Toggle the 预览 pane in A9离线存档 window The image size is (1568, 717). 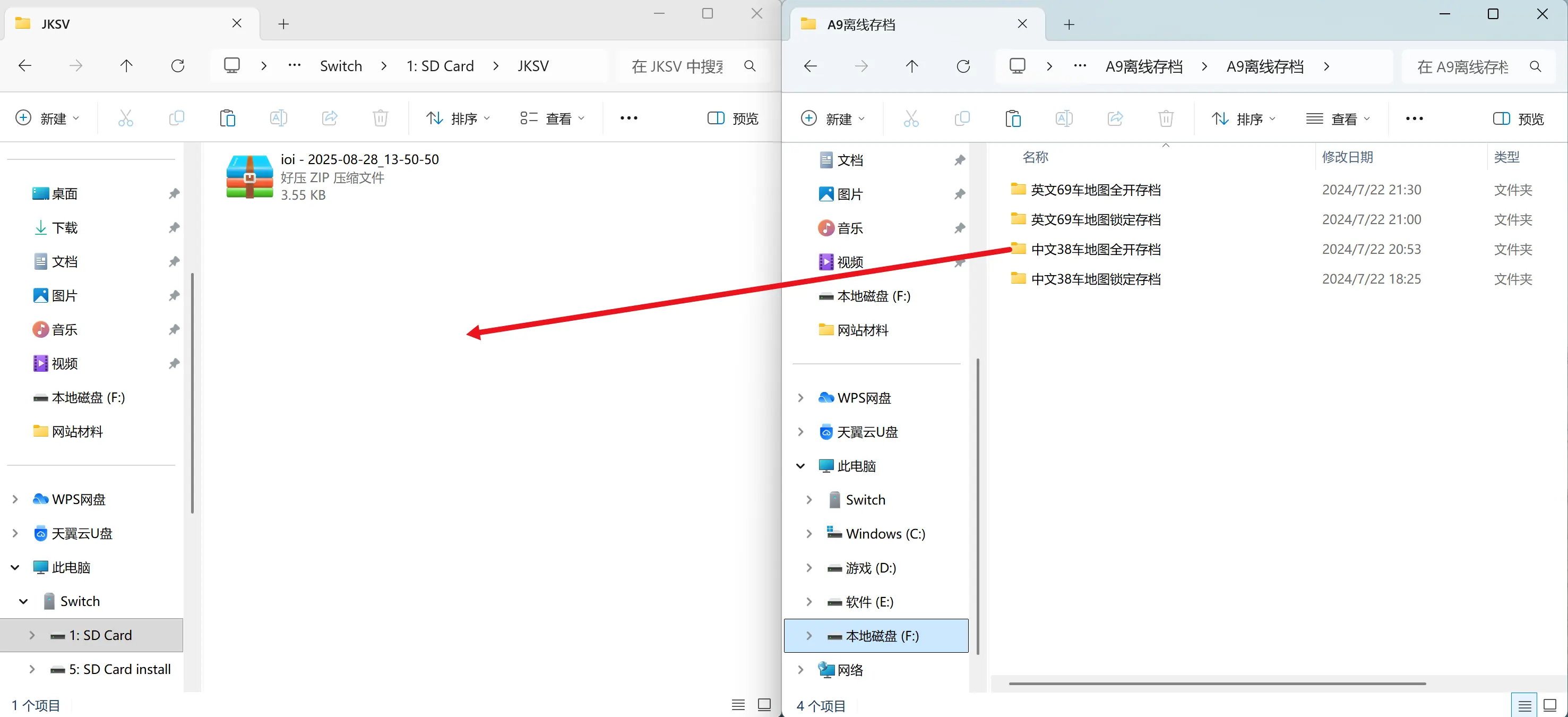(x=1519, y=119)
